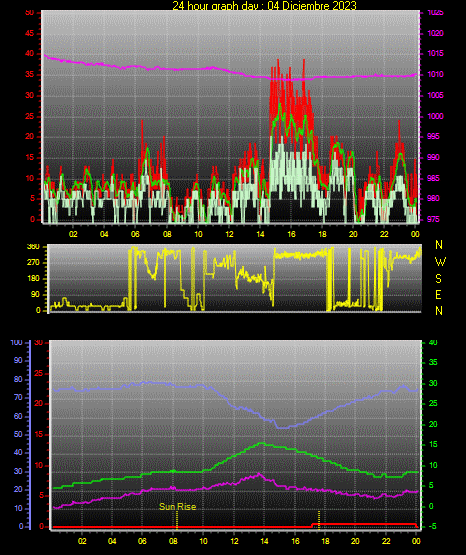Select the N label at top of wind compass
This screenshot has width=466, height=555.
[x=439, y=245]
